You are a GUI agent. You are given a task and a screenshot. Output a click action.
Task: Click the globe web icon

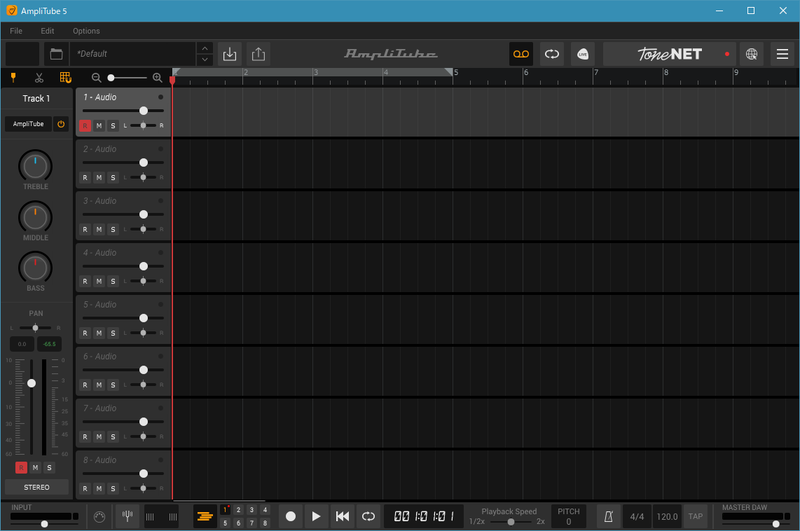pyautogui.click(x=752, y=54)
